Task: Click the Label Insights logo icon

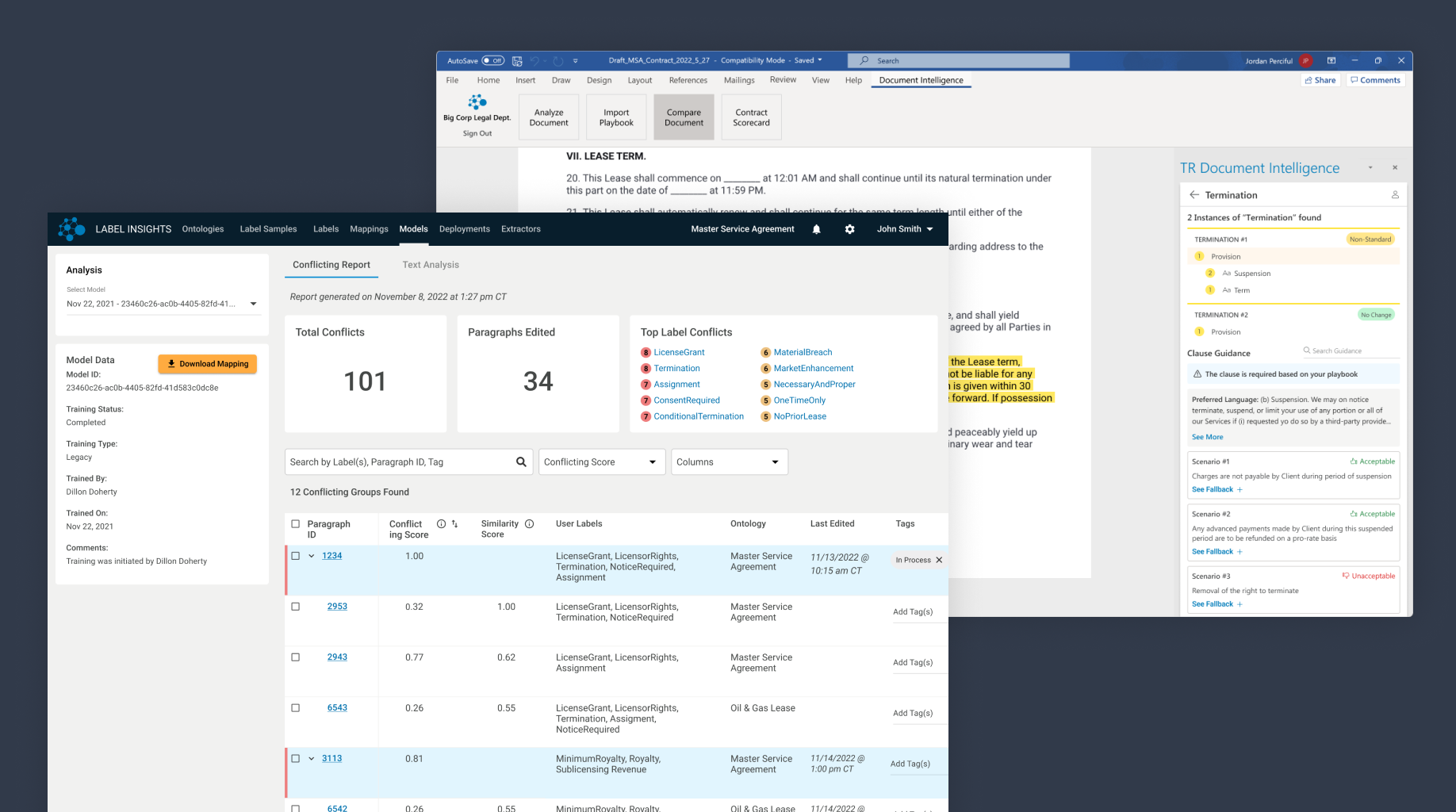Action: pyautogui.click(x=71, y=229)
